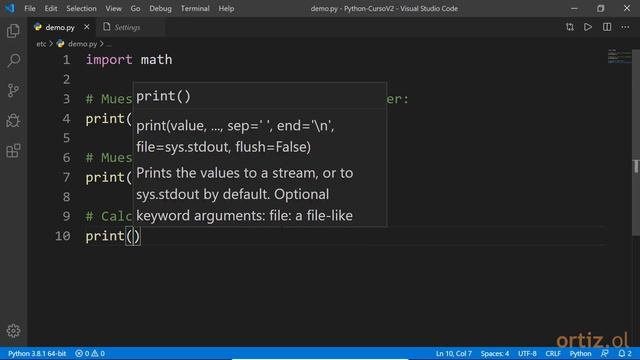This screenshot has height=360, width=640.
Task: Open the Explorer view in activity bar
Action: pyautogui.click(x=13, y=31)
